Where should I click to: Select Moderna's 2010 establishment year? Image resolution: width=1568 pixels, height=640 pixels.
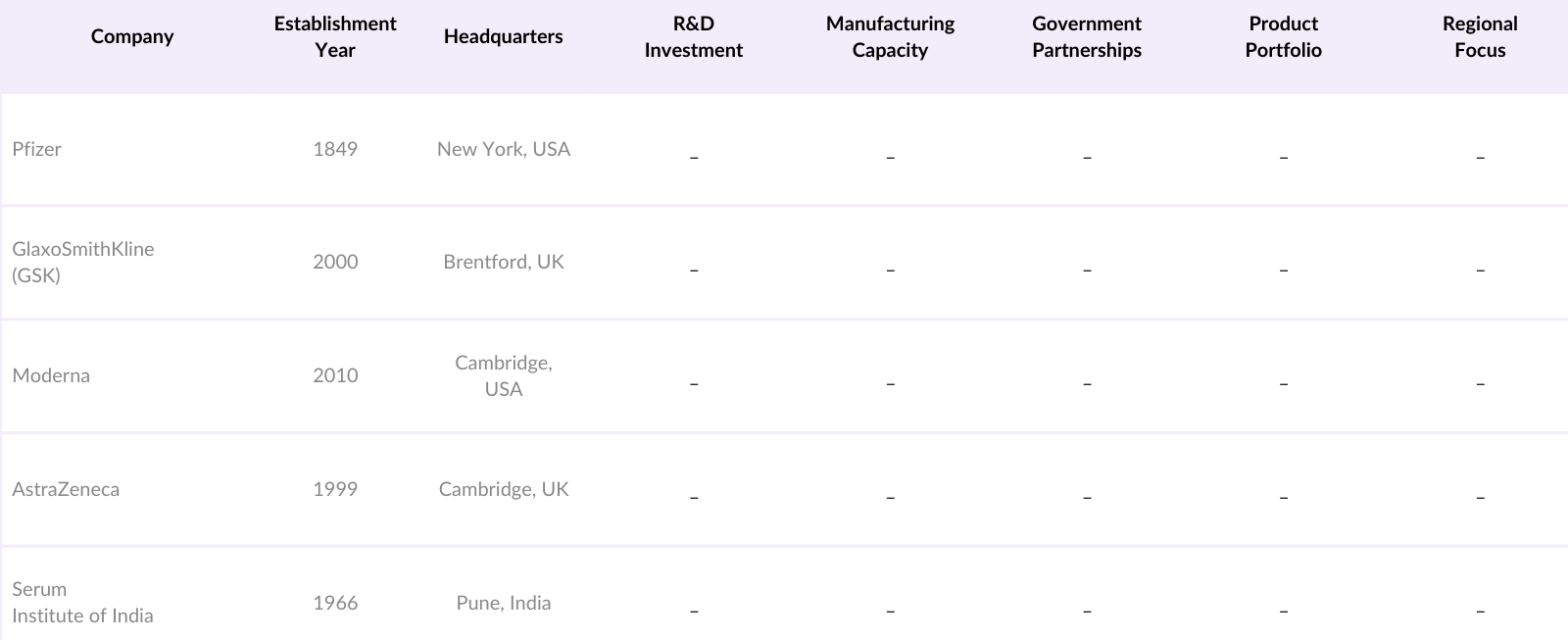point(335,375)
